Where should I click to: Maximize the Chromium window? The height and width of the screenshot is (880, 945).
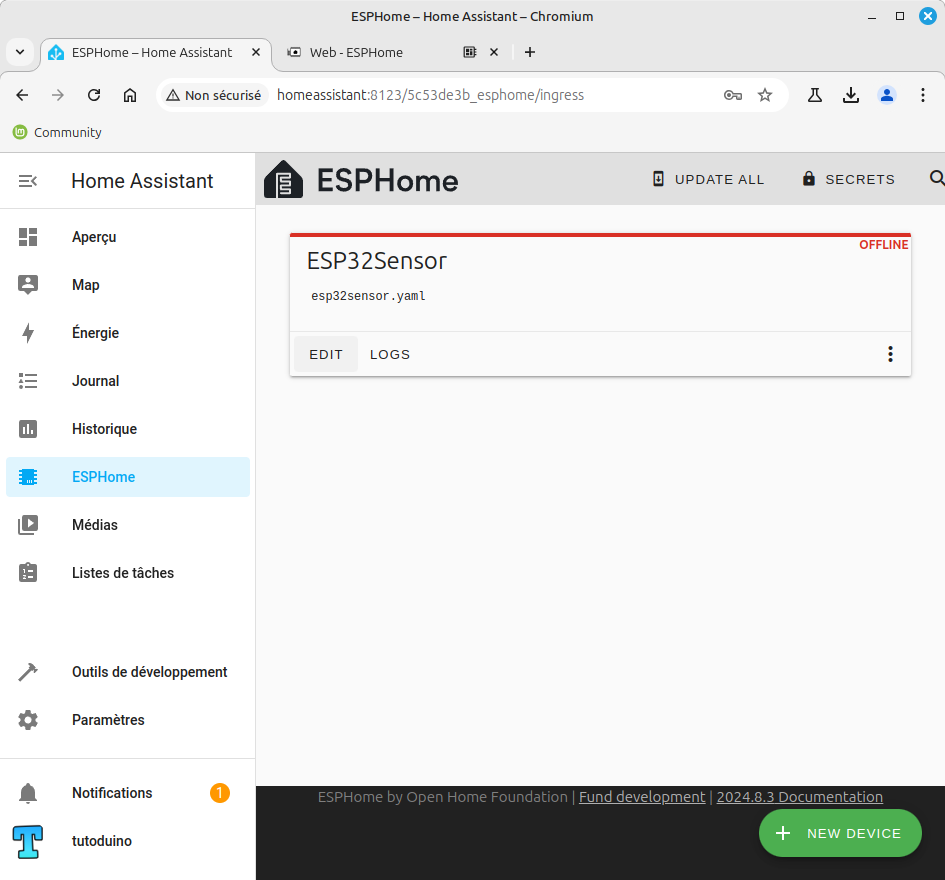point(900,16)
